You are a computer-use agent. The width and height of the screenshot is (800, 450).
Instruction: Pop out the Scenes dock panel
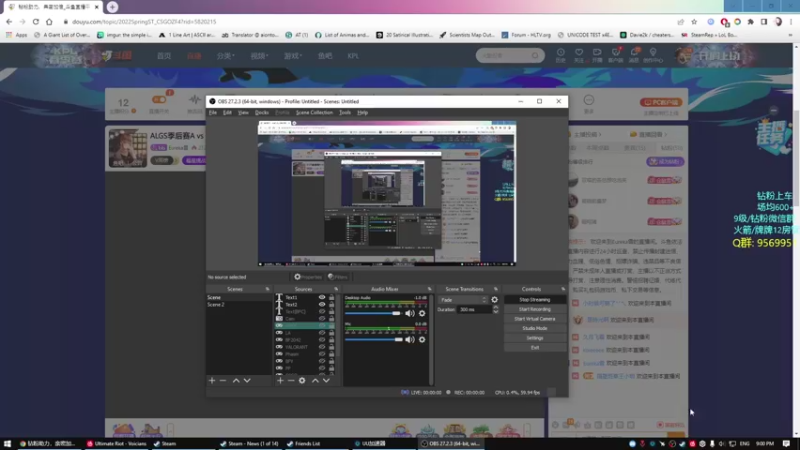267,289
